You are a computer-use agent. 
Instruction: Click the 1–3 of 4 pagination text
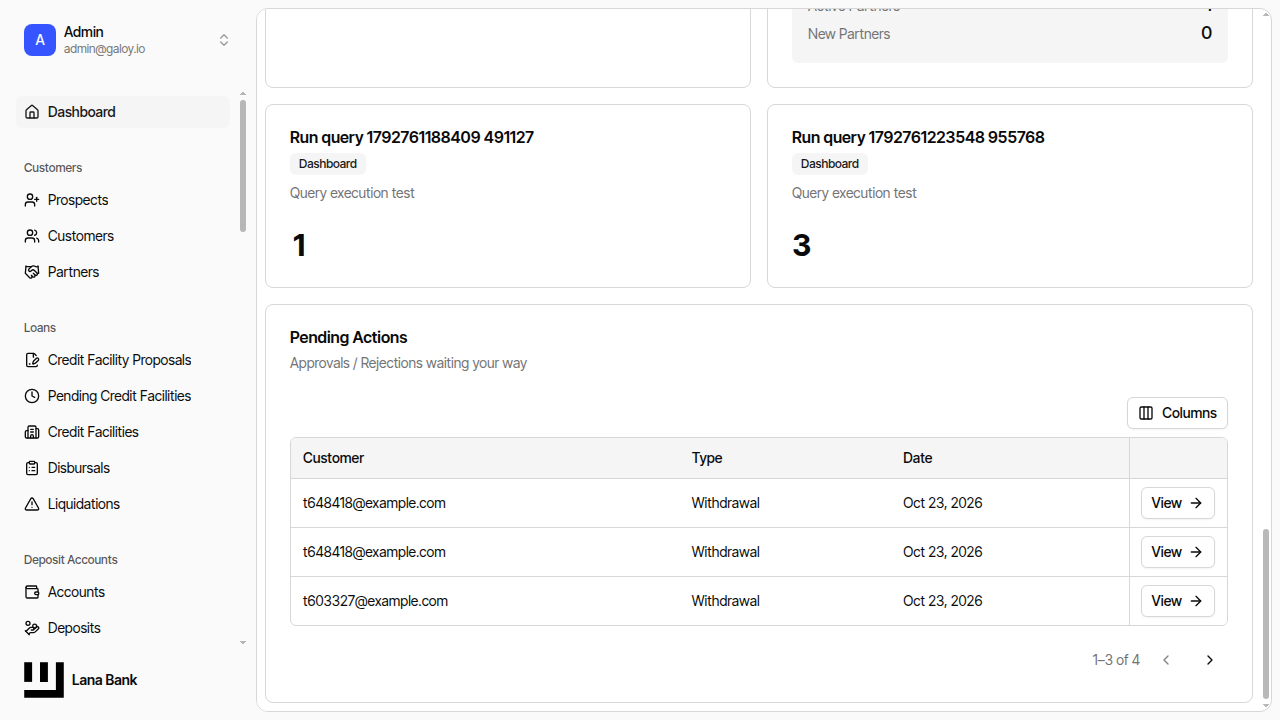1116,660
